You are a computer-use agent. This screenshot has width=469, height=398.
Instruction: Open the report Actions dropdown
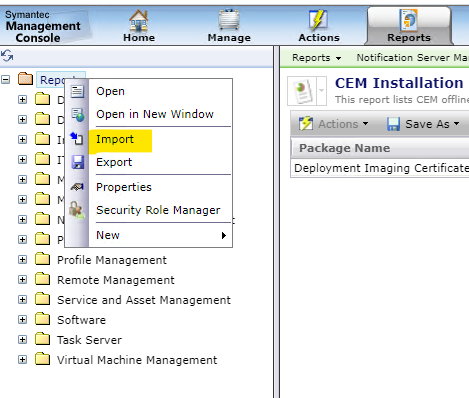[x=334, y=124]
